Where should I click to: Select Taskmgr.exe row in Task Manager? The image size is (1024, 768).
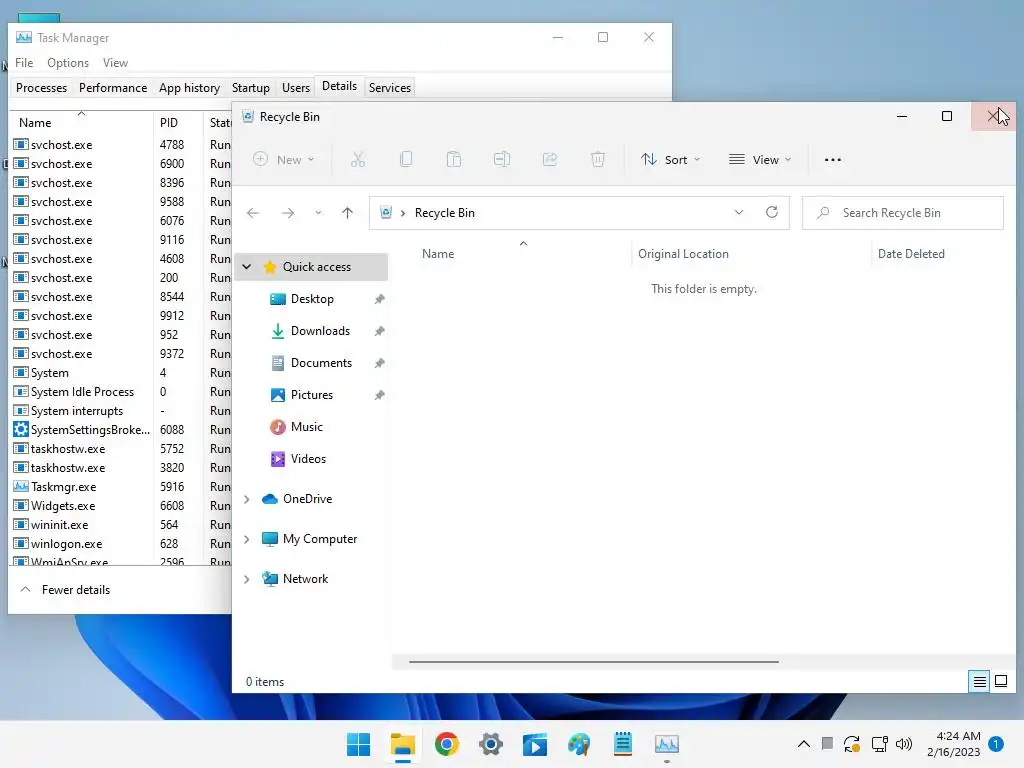[121, 487]
